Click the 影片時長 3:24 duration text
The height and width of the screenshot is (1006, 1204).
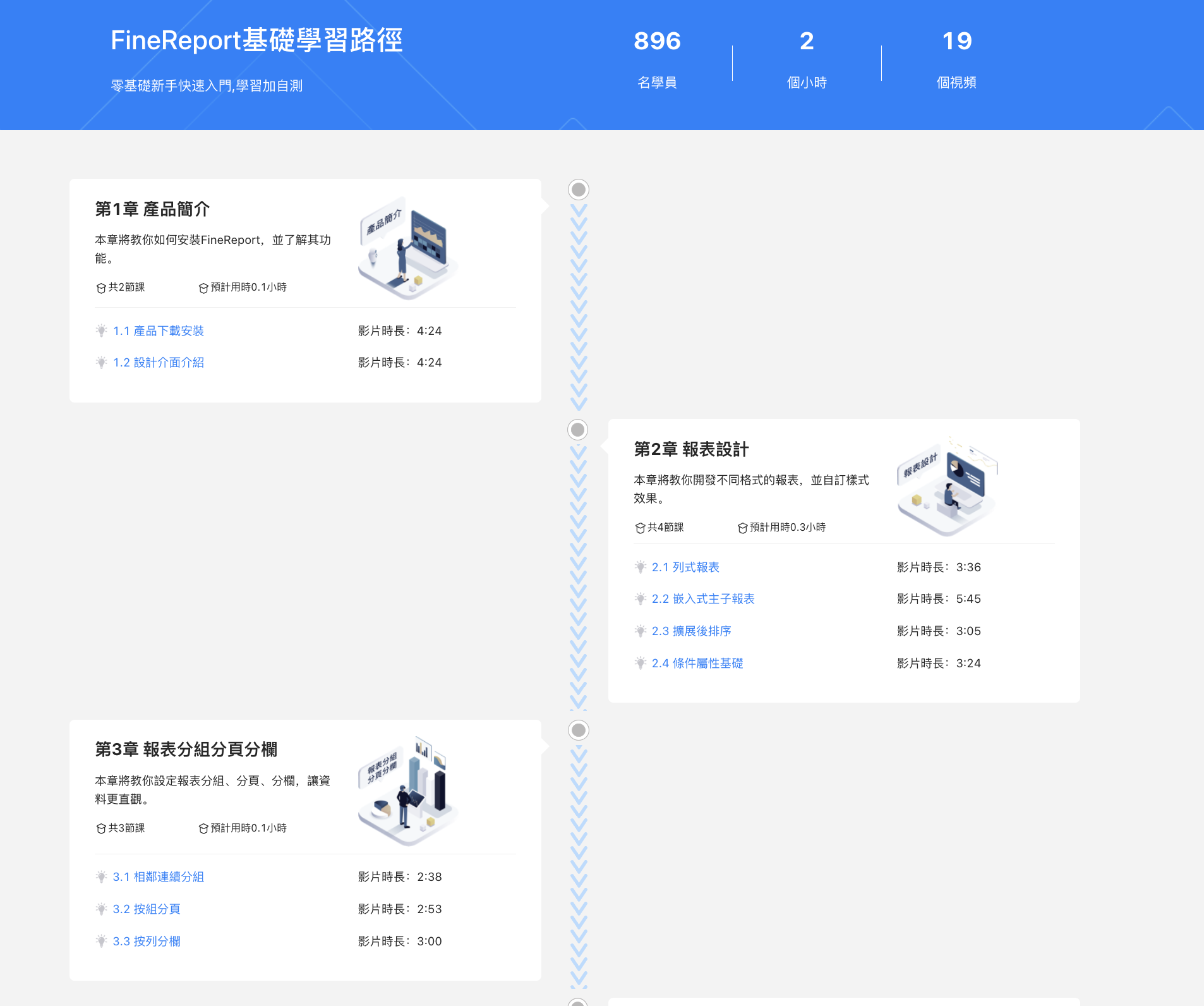939,663
